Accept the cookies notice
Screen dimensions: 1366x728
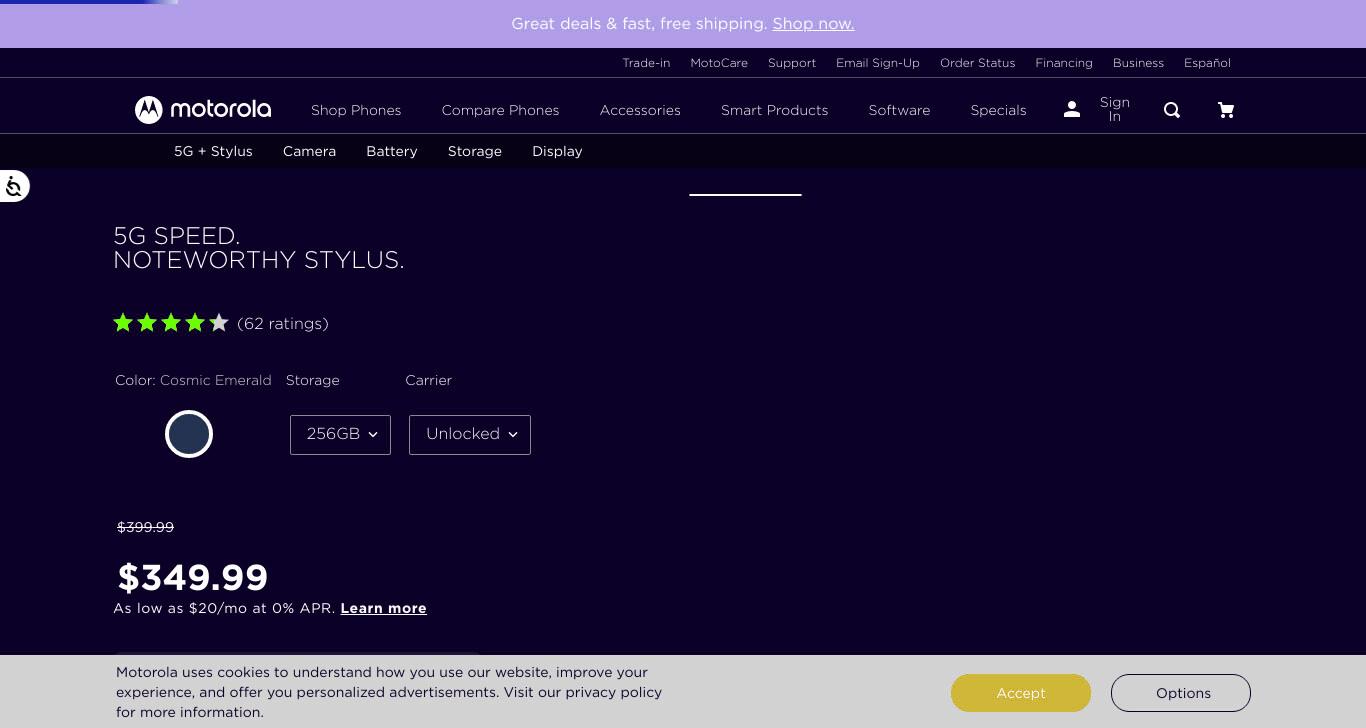[x=1021, y=693]
